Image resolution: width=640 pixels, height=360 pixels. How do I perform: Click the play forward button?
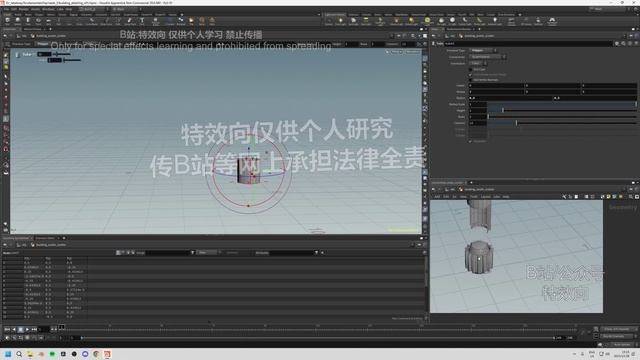tap(27, 329)
